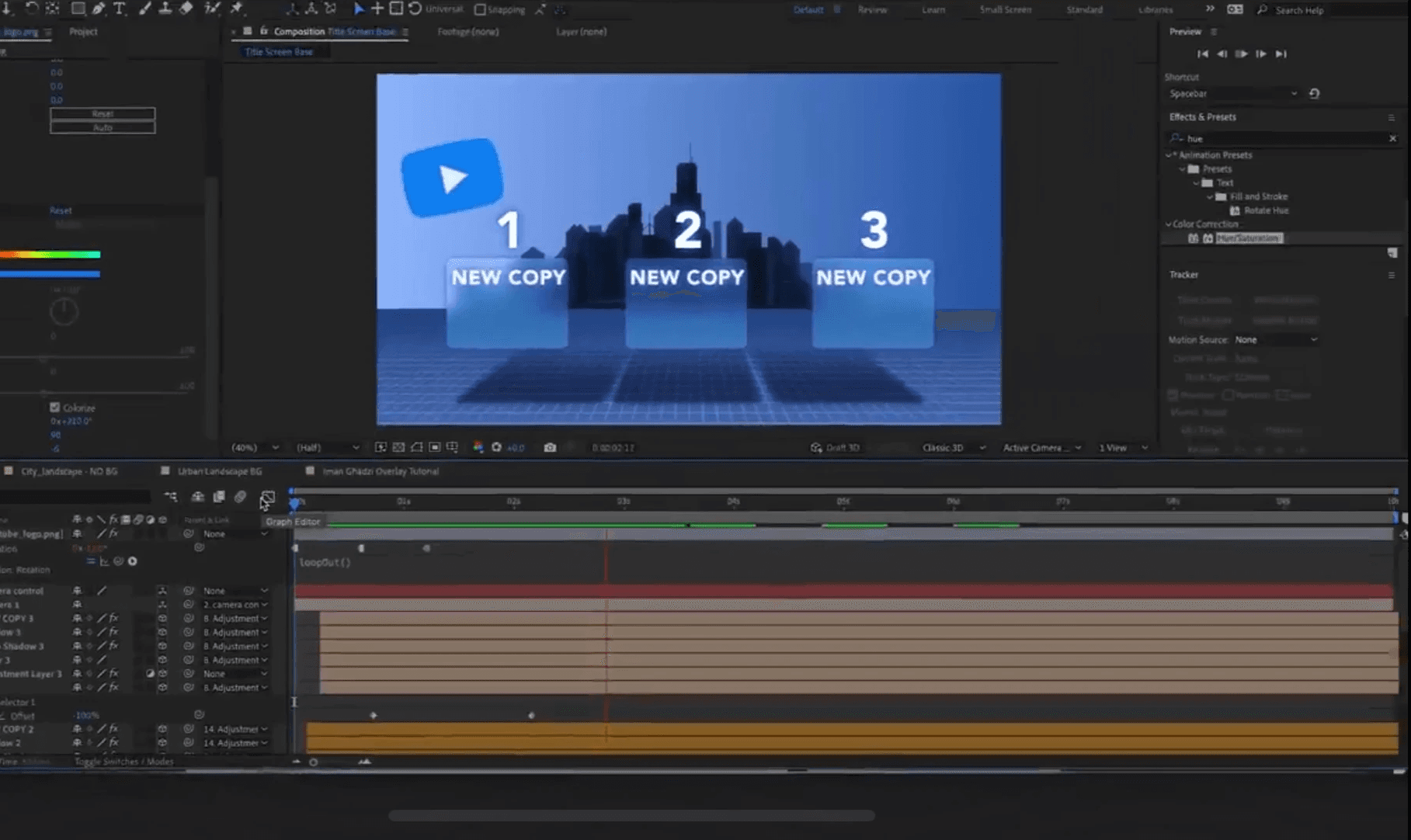Step back one frame in Preview
Image resolution: width=1411 pixels, height=840 pixels.
click(x=1222, y=54)
